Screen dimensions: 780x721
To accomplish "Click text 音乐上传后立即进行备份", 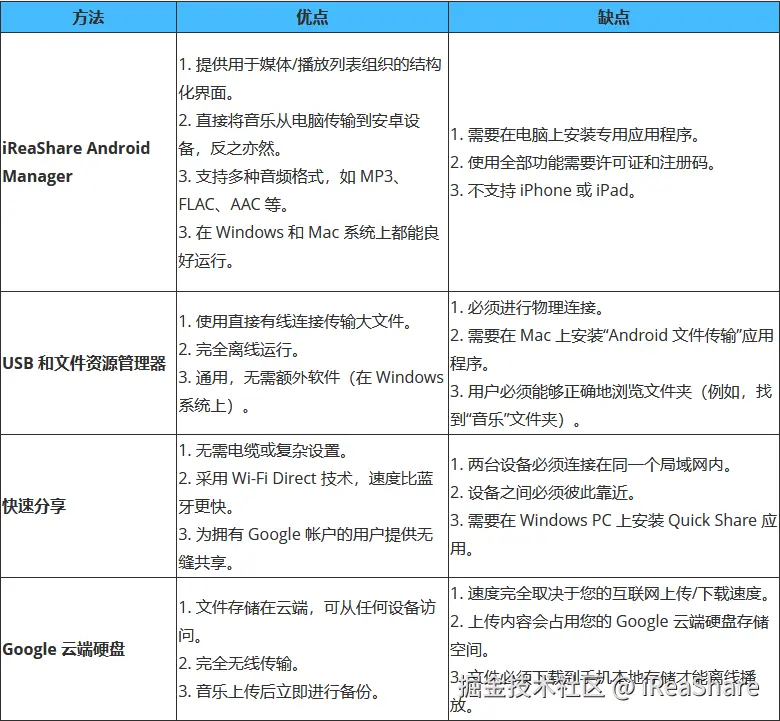I will (x=279, y=691).
